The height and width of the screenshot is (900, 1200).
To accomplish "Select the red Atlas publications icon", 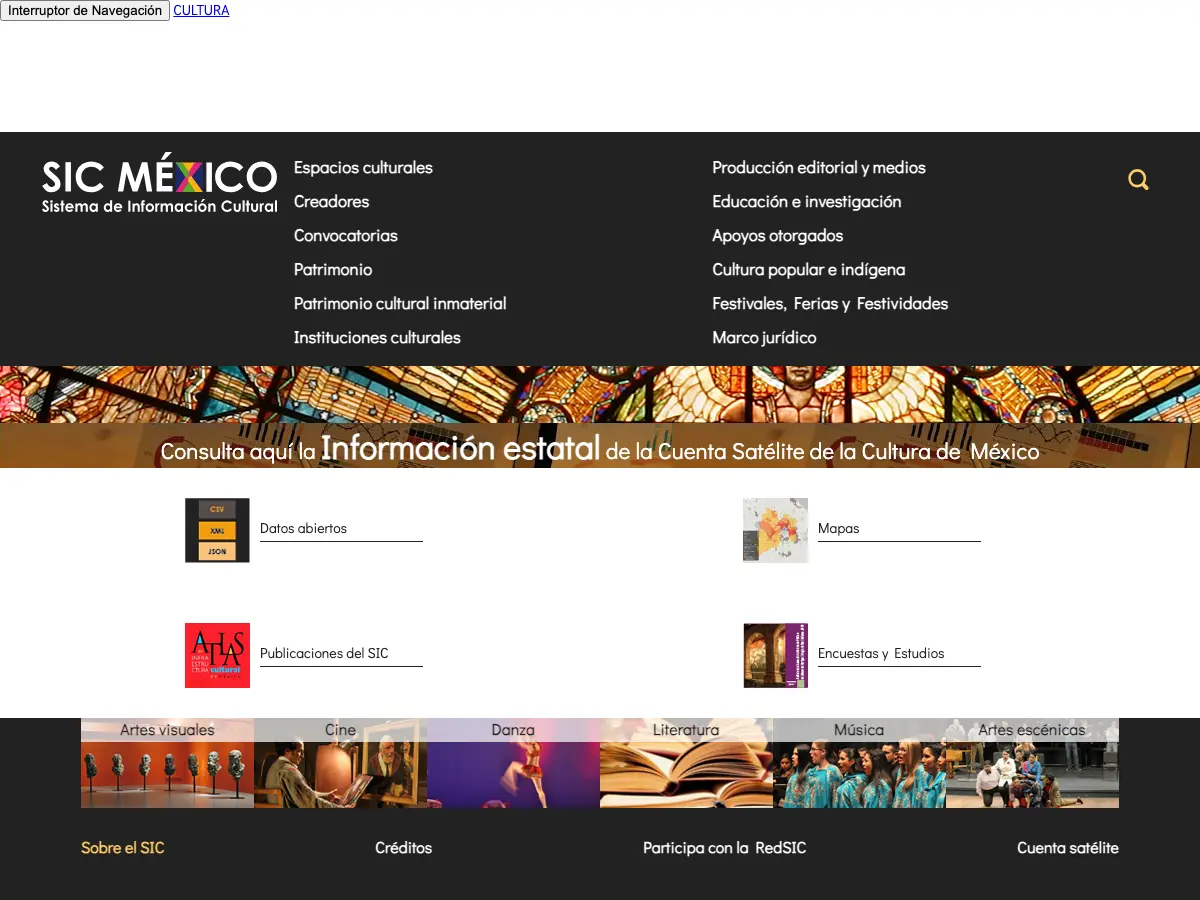I will coord(217,655).
